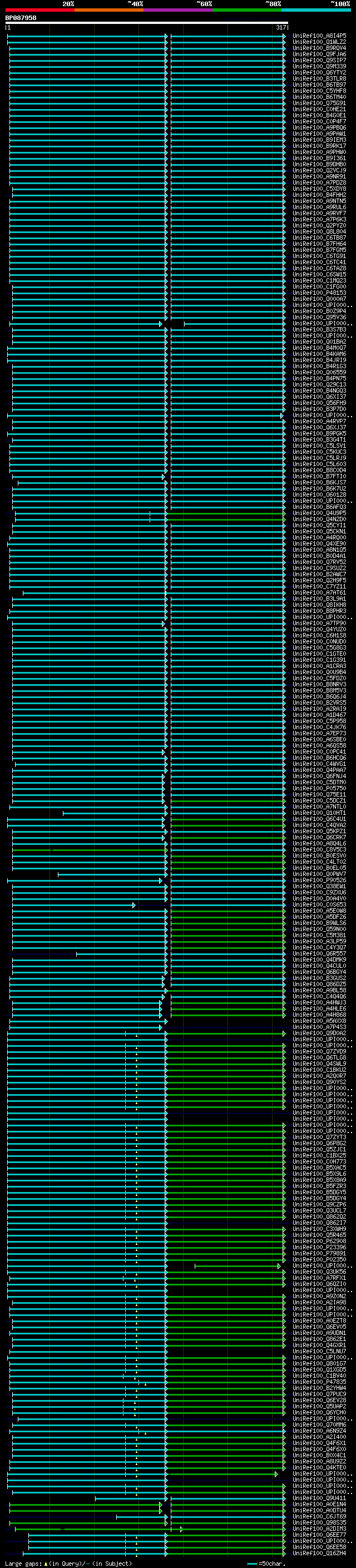Select label UniRef100_A7PDZ8
Screen dimensions: 356x1568
pos(319,182)
